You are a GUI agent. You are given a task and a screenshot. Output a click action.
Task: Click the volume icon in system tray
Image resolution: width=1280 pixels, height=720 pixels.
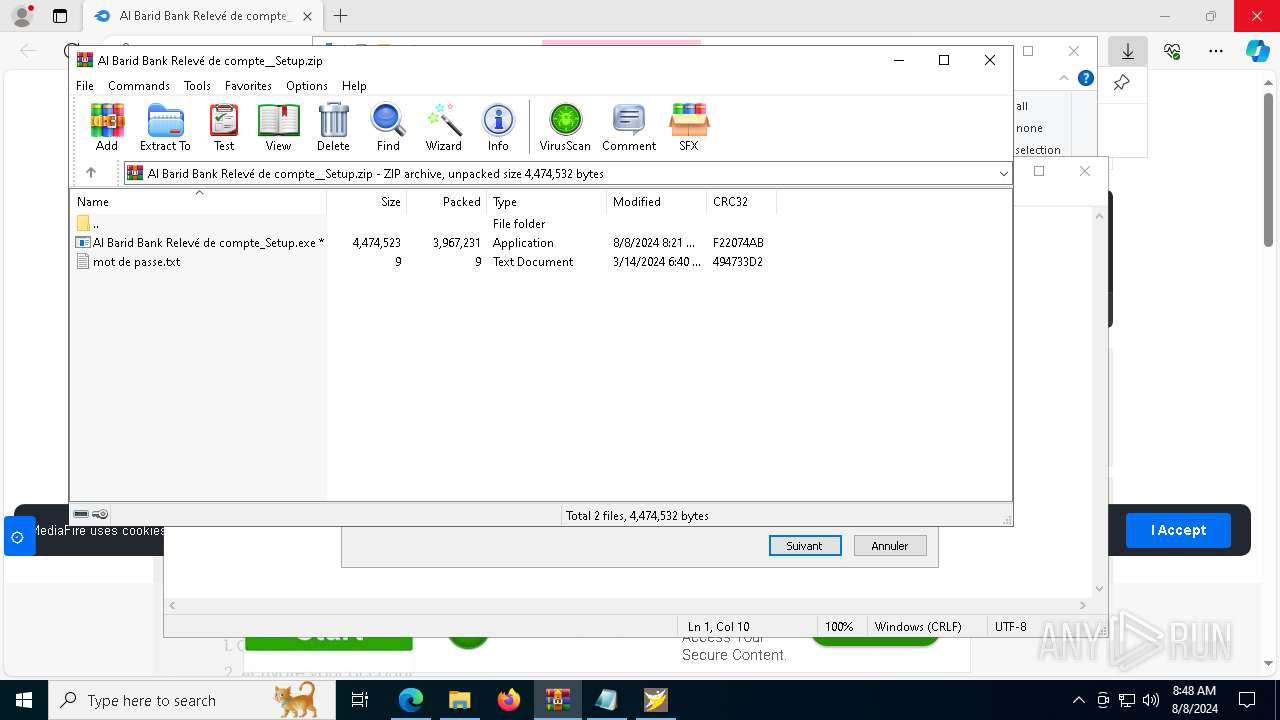point(1151,700)
